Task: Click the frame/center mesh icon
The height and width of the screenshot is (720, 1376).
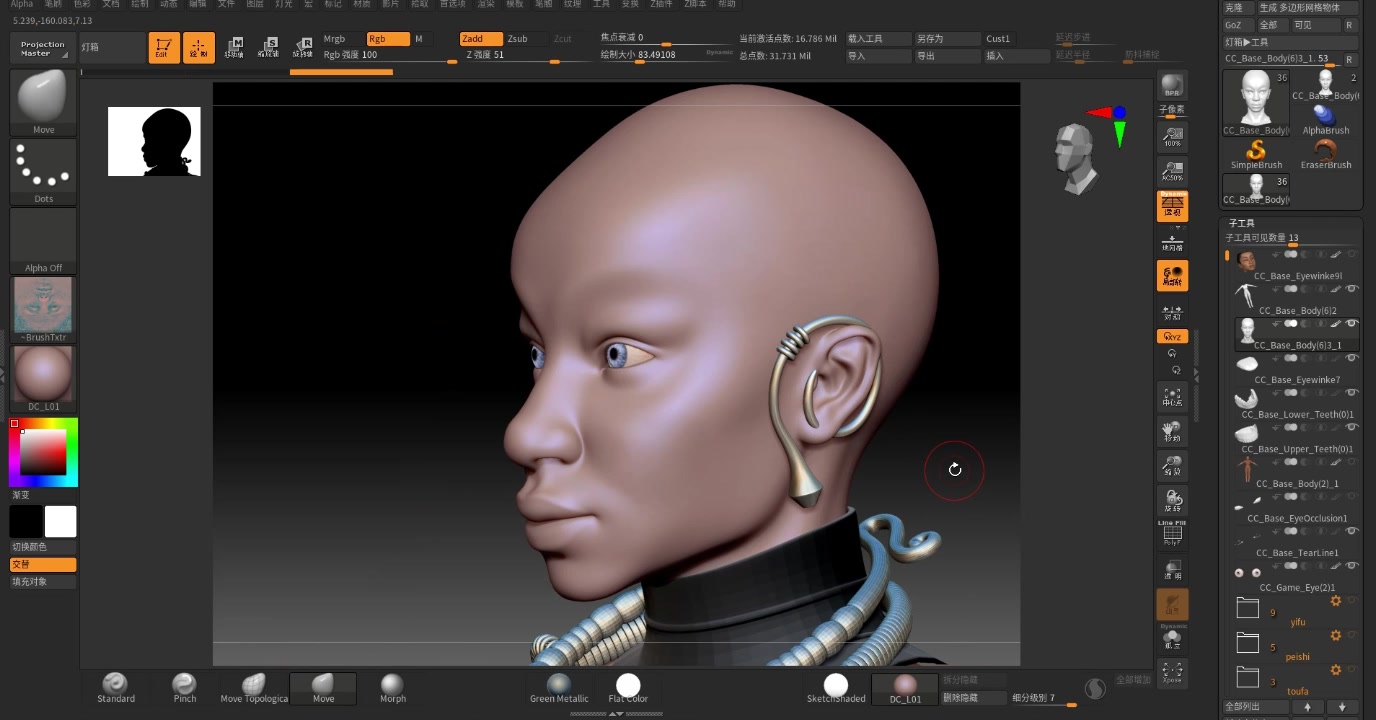Action: pos(1172,397)
